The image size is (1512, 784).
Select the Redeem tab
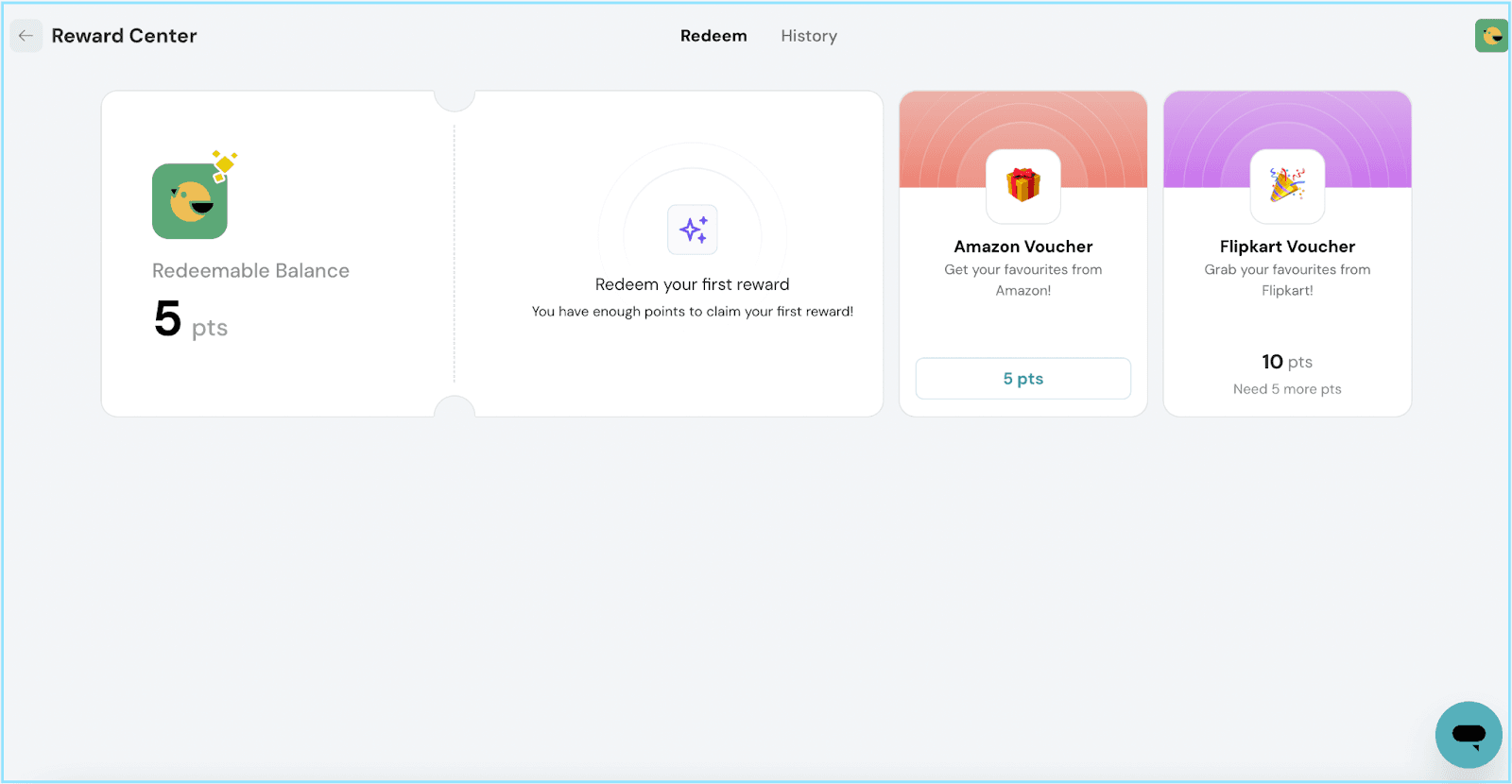pos(713,36)
